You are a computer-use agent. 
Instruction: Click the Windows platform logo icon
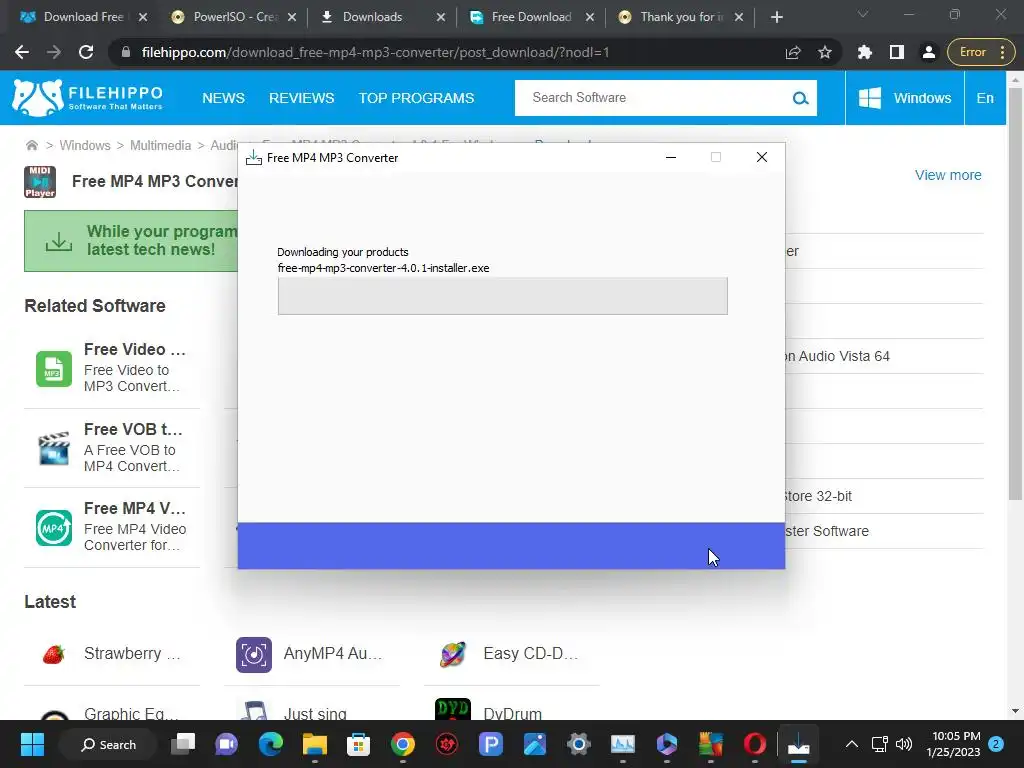[869, 98]
